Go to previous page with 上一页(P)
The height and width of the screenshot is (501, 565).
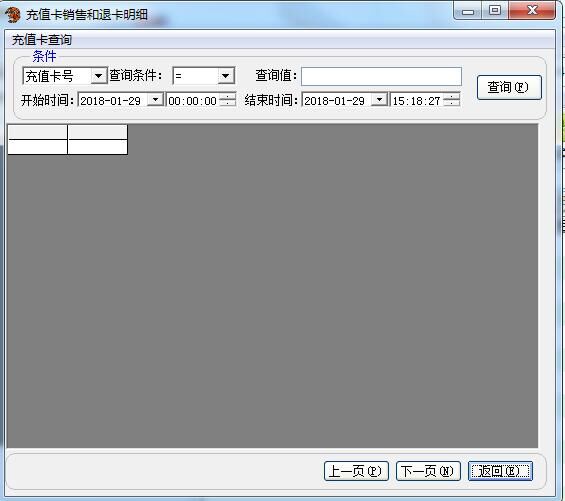pyautogui.click(x=356, y=471)
